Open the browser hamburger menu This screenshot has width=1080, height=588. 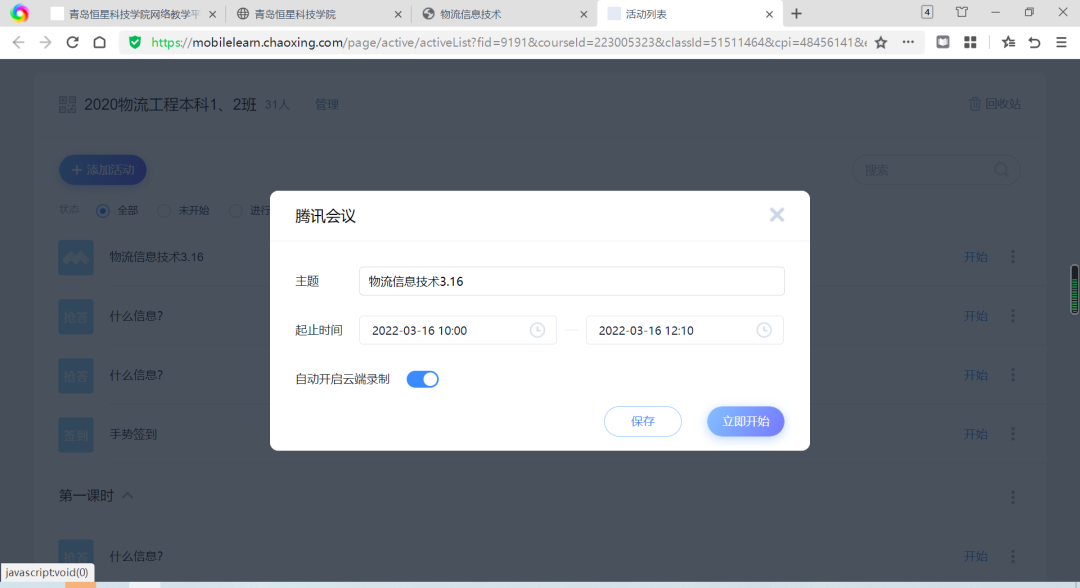(x=1061, y=42)
